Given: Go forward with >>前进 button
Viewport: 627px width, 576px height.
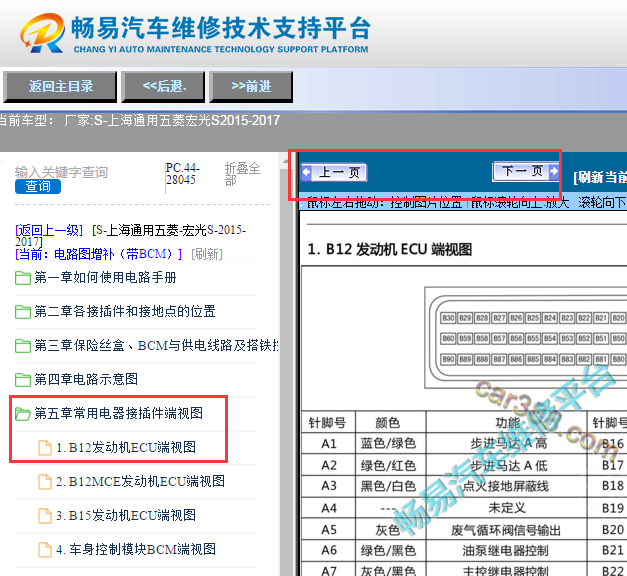Looking at the screenshot, I should tap(251, 86).
